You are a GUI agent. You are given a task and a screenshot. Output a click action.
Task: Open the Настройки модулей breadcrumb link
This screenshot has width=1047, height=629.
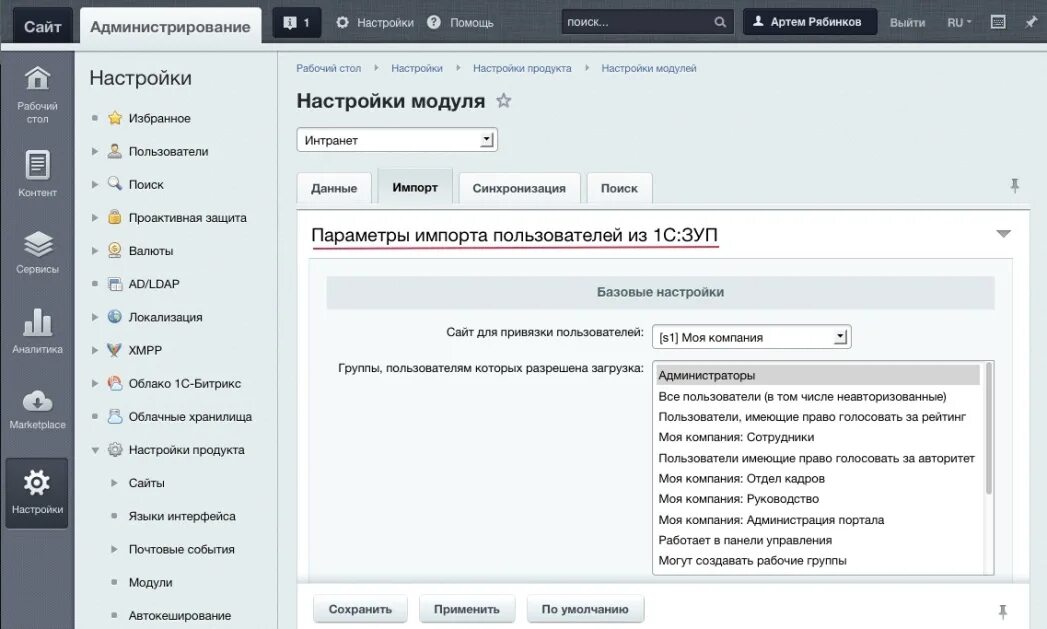coord(649,68)
